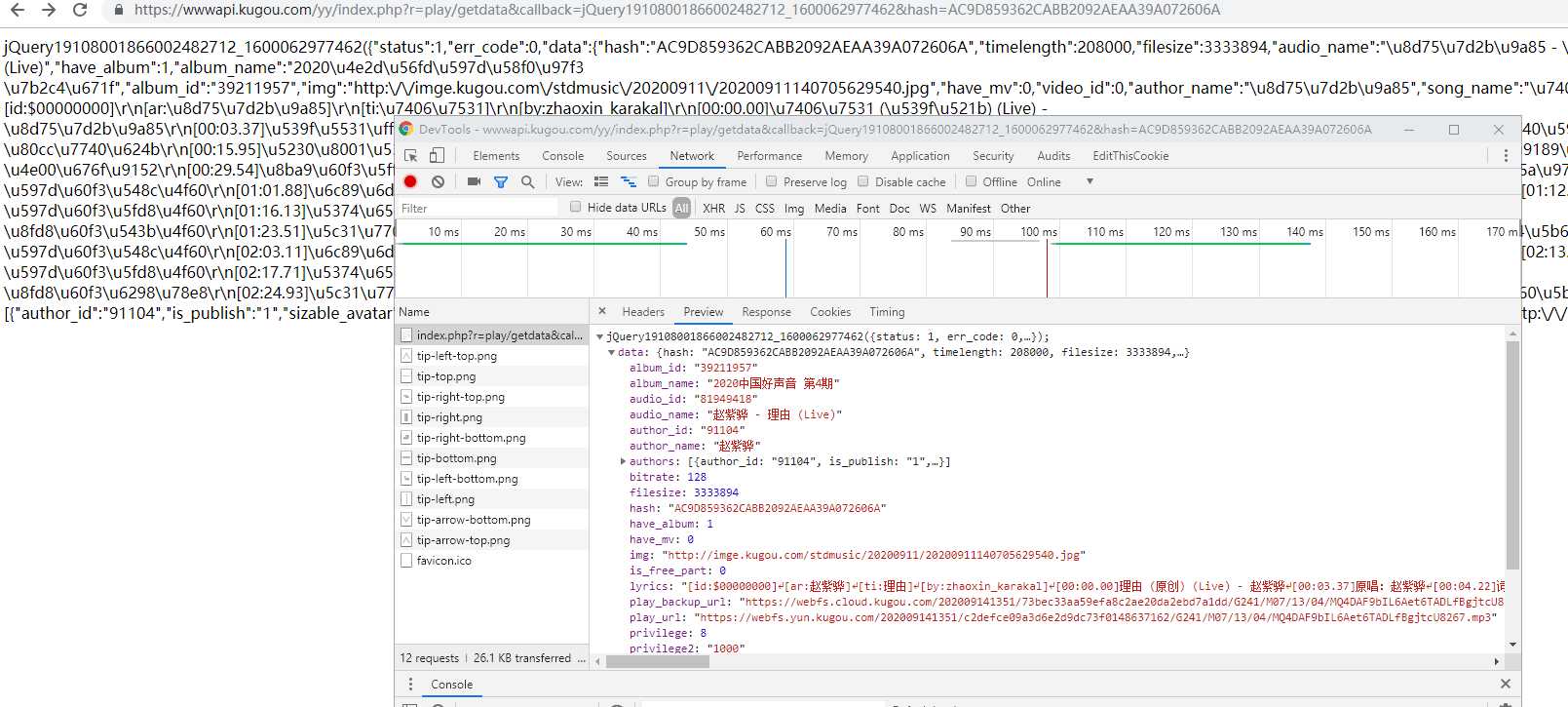The image size is (1568, 707).
Task: Filter requests by WS type
Action: pos(928,209)
